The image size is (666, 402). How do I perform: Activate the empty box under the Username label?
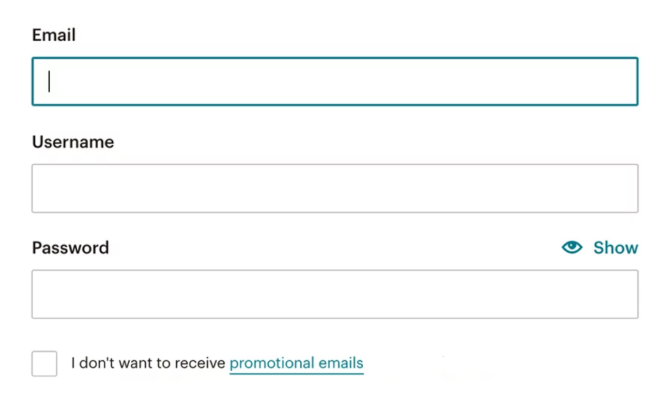[335, 188]
